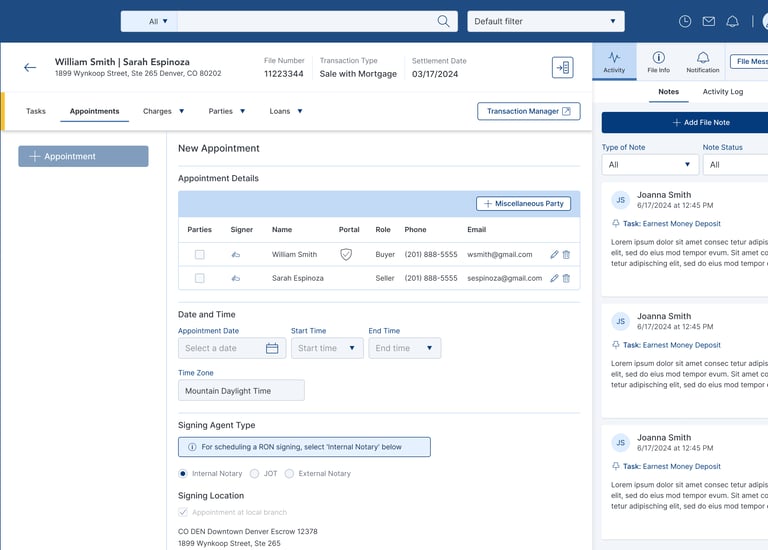Click first note's task pin icon

pos(616,223)
